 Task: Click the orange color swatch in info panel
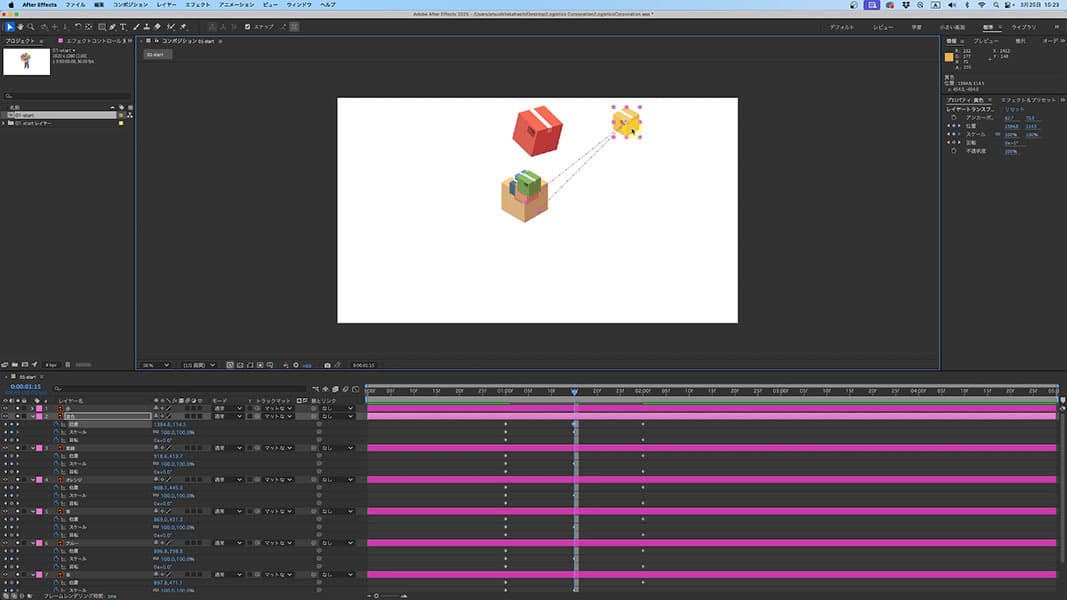(x=950, y=57)
